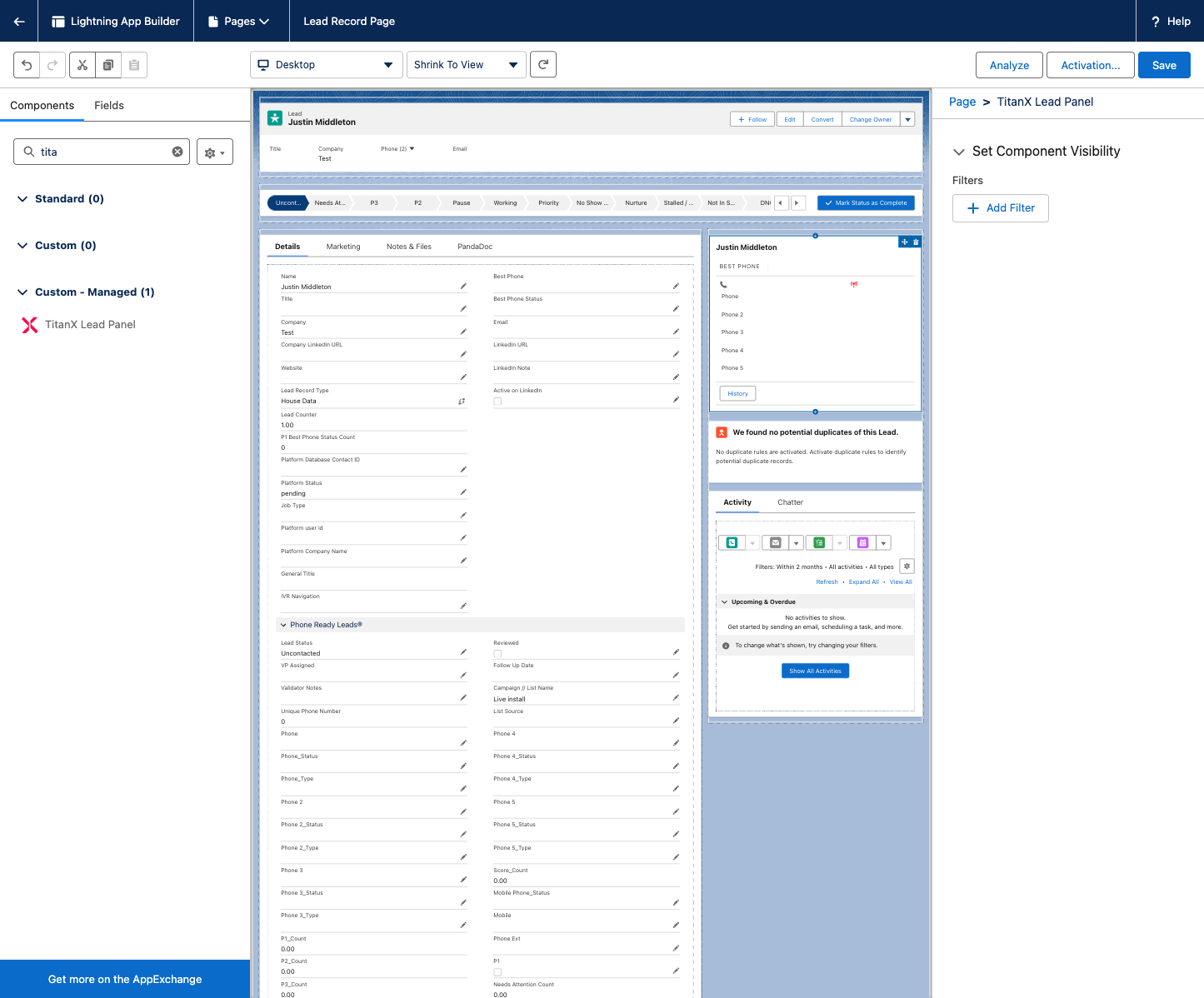Viewport: 1204px width, 998px height.
Task: Open the Marketing tab
Action: click(x=343, y=247)
